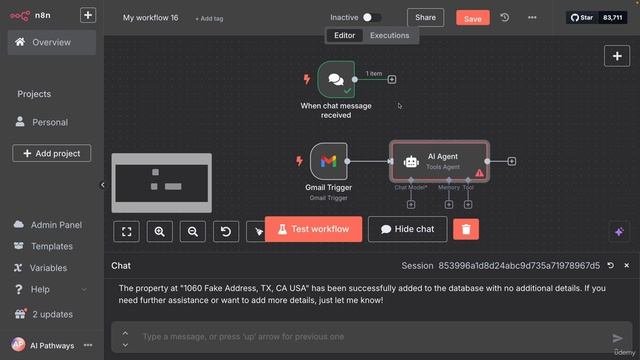Click Add tag
The image size is (640, 360).
tap(209, 19)
